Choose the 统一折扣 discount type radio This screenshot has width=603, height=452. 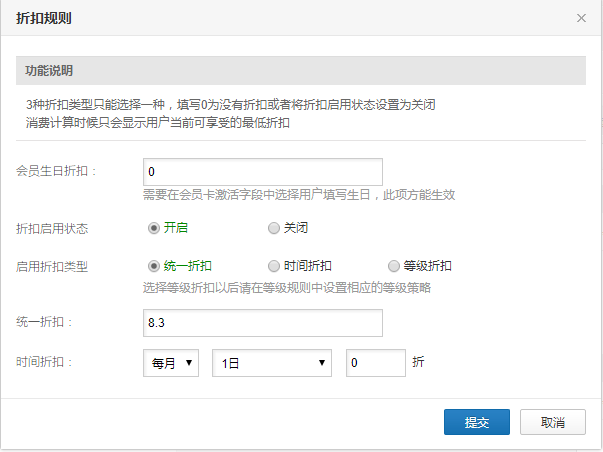(154, 266)
